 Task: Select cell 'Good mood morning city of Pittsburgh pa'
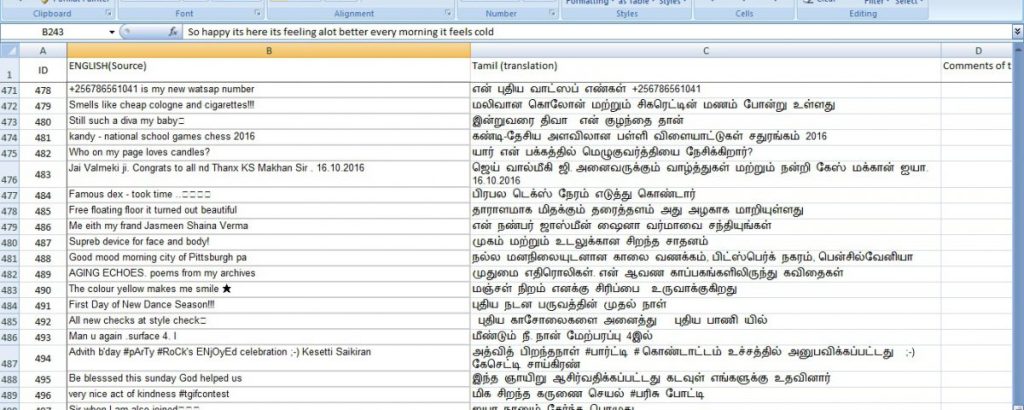click(268, 257)
